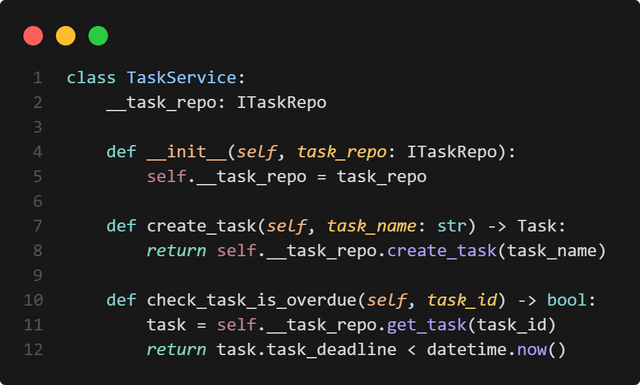
Task: Click the create_task call on line 8
Action: (x=442, y=251)
